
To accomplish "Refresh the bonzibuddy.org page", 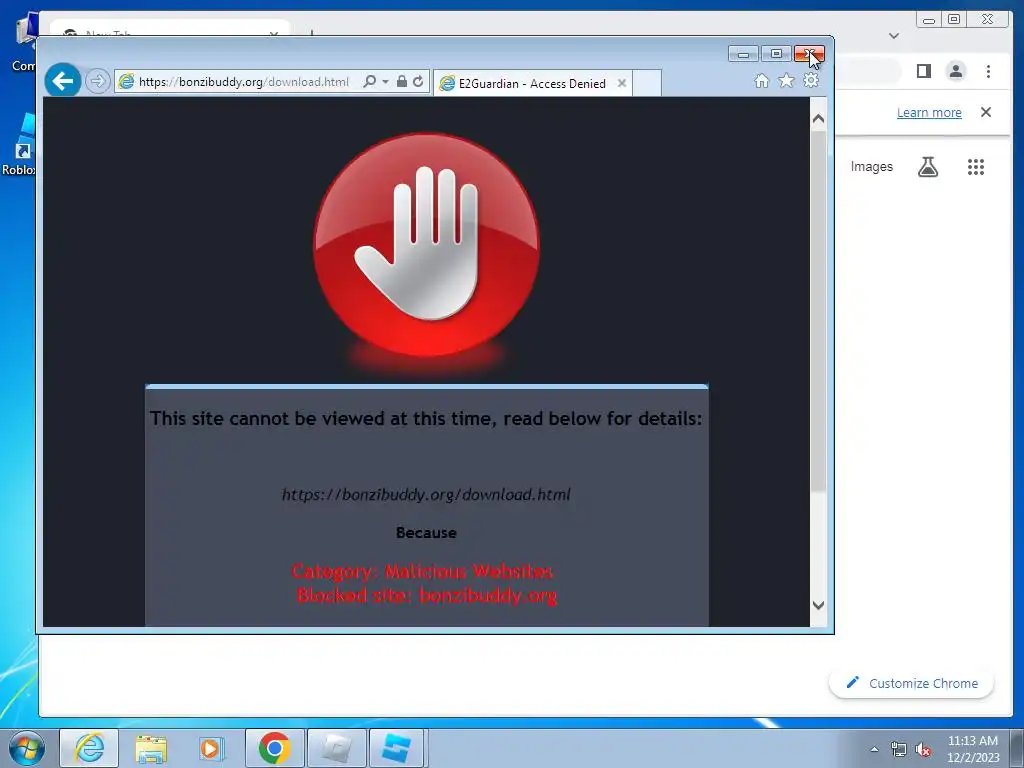I will pos(418,81).
